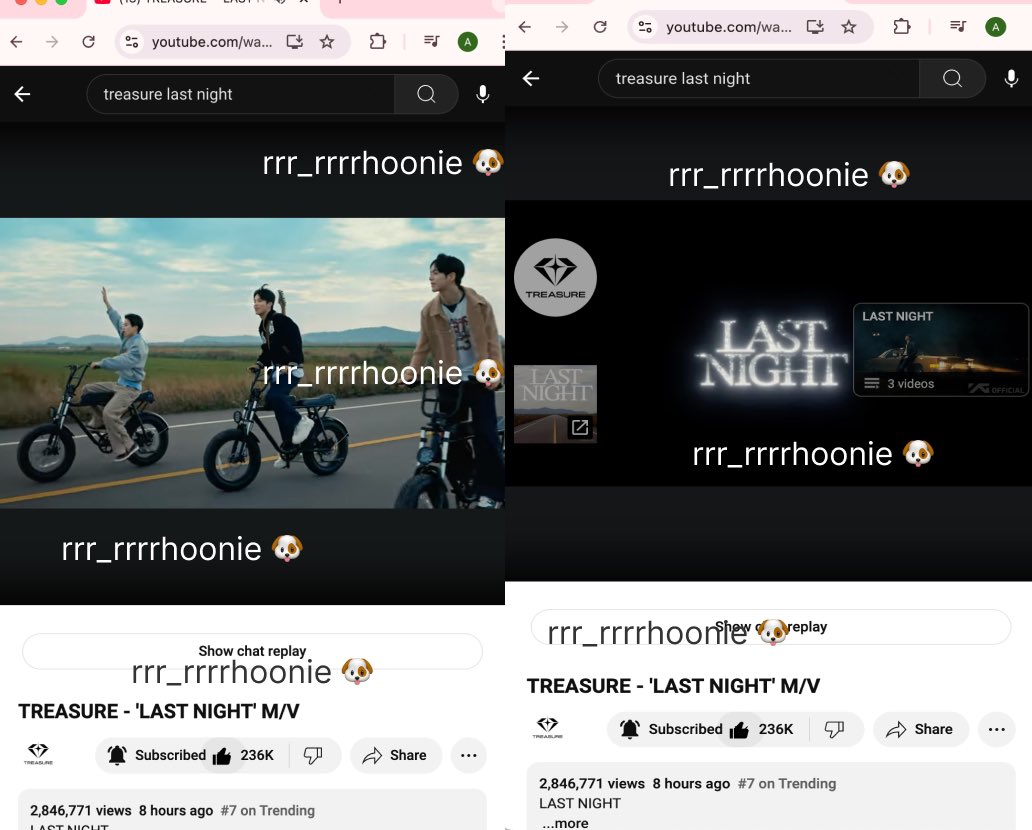Click browser forward arrow in left window
1032x830 pixels.
(x=52, y=42)
